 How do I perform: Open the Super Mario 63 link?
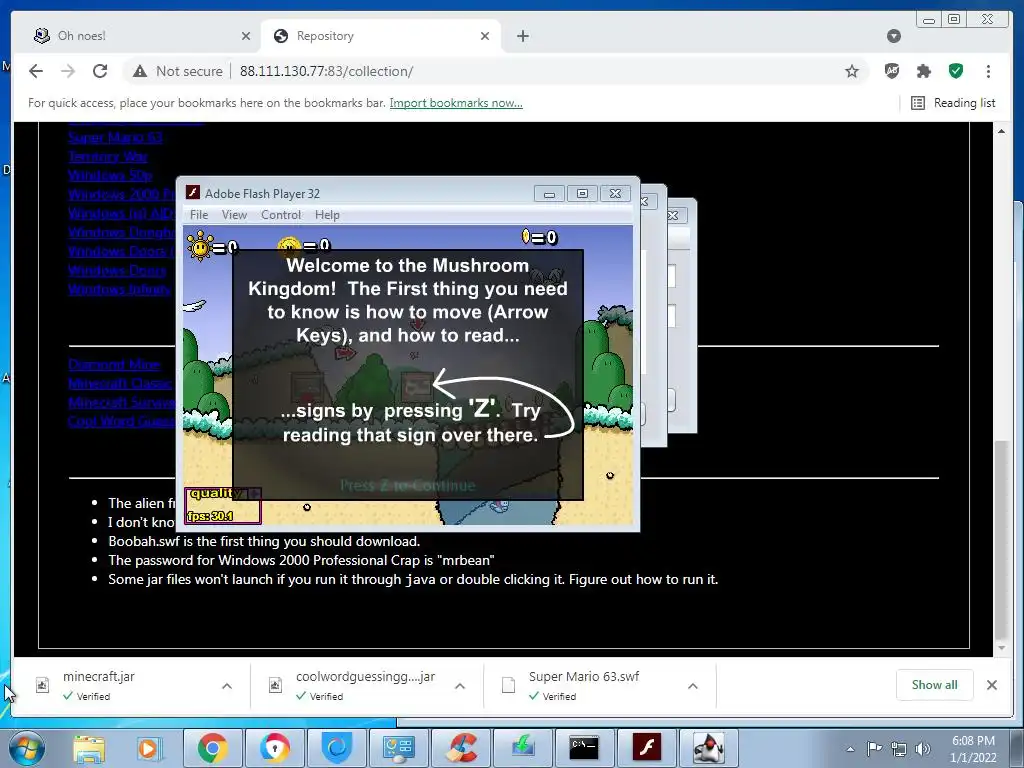coord(115,137)
